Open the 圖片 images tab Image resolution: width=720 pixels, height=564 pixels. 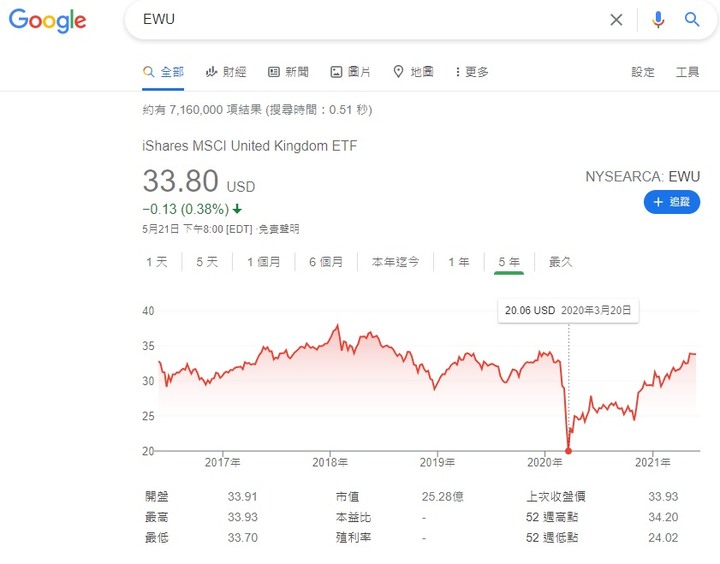tap(350, 72)
